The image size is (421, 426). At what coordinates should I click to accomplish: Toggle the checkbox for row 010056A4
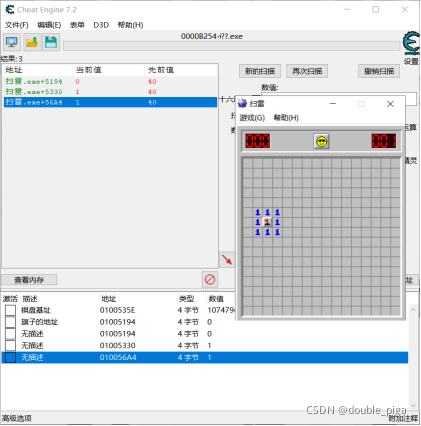pyautogui.click(x=10, y=357)
